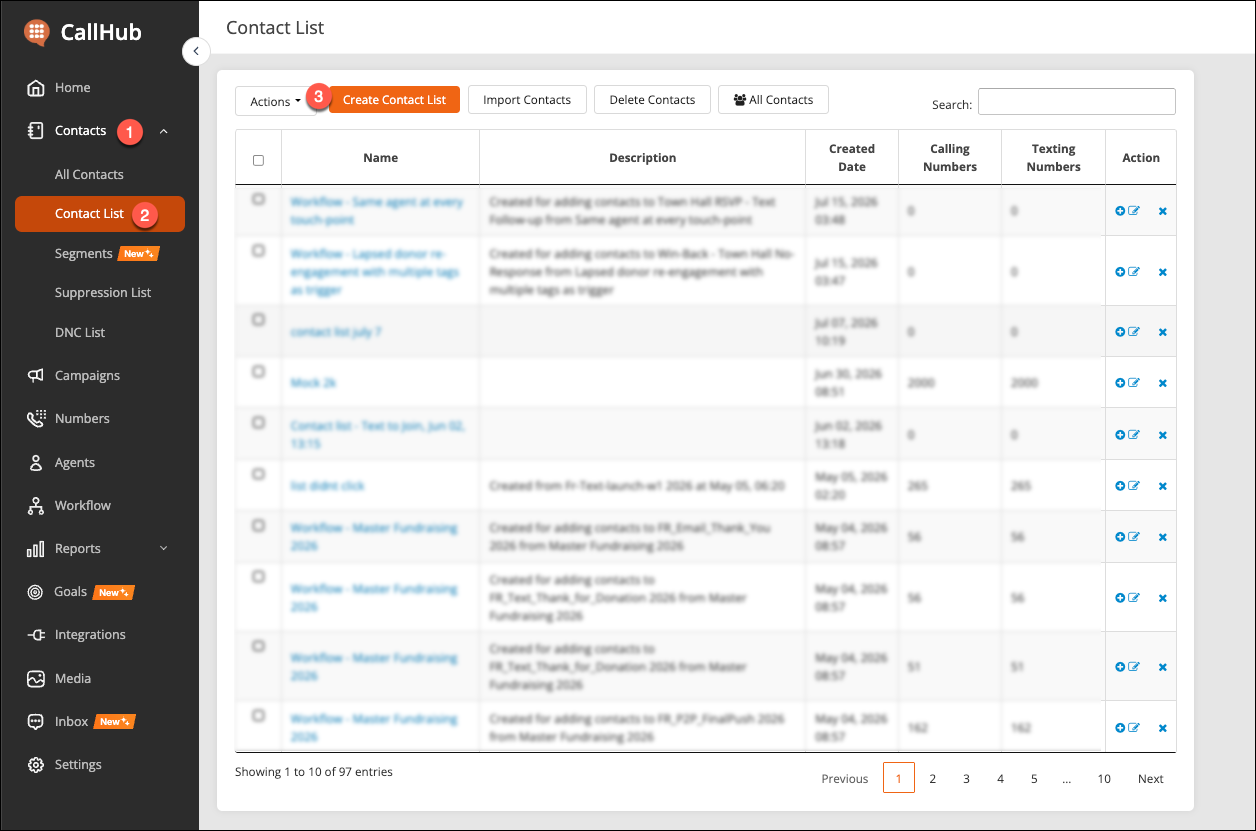The height and width of the screenshot is (831, 1256).
Task: Select the FR_Email_Thank_You row checkbox
Action: point(259,525)
